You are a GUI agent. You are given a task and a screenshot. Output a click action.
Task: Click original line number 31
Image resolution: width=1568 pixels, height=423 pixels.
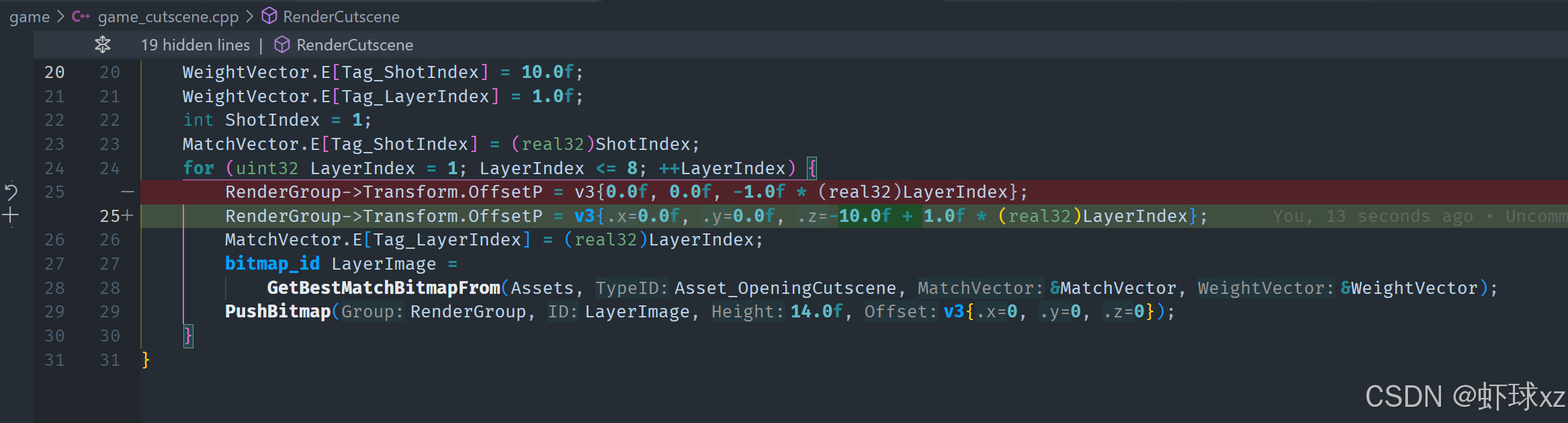[54, 360]
